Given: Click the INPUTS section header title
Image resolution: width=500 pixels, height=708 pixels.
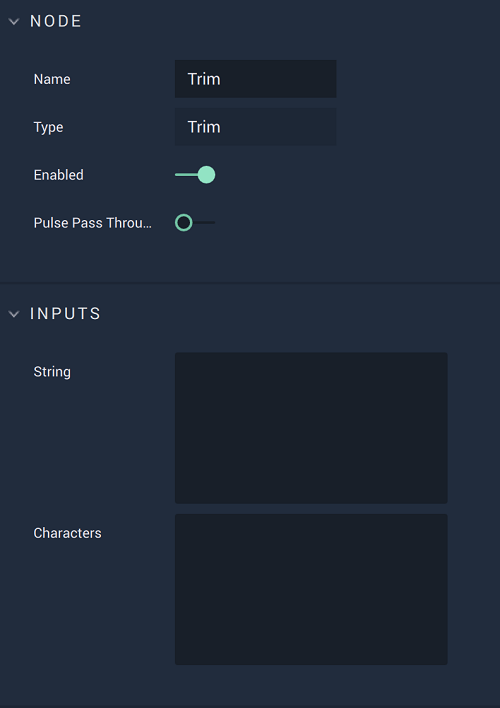Looking at the screenshot, I should click(65, 314).
